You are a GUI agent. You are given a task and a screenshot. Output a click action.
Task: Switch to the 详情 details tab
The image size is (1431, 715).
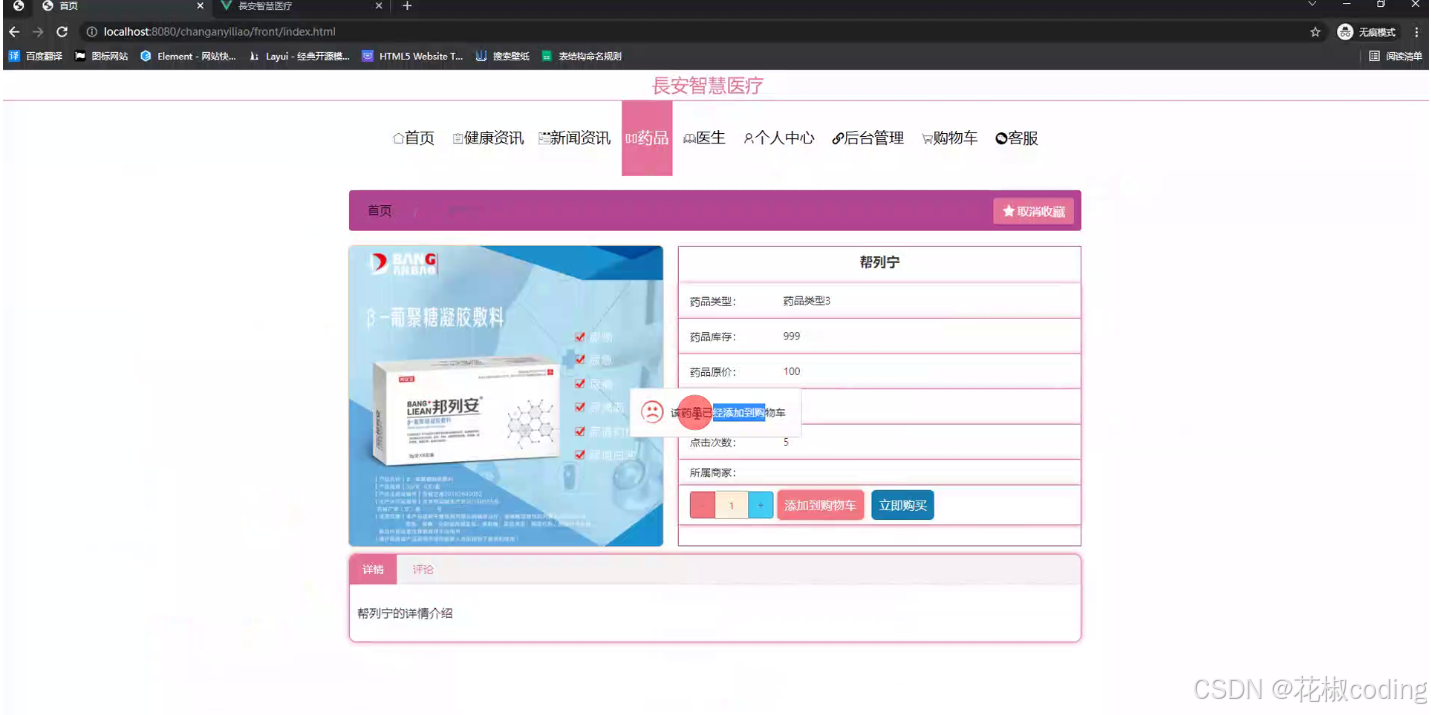tap(373, 569)
